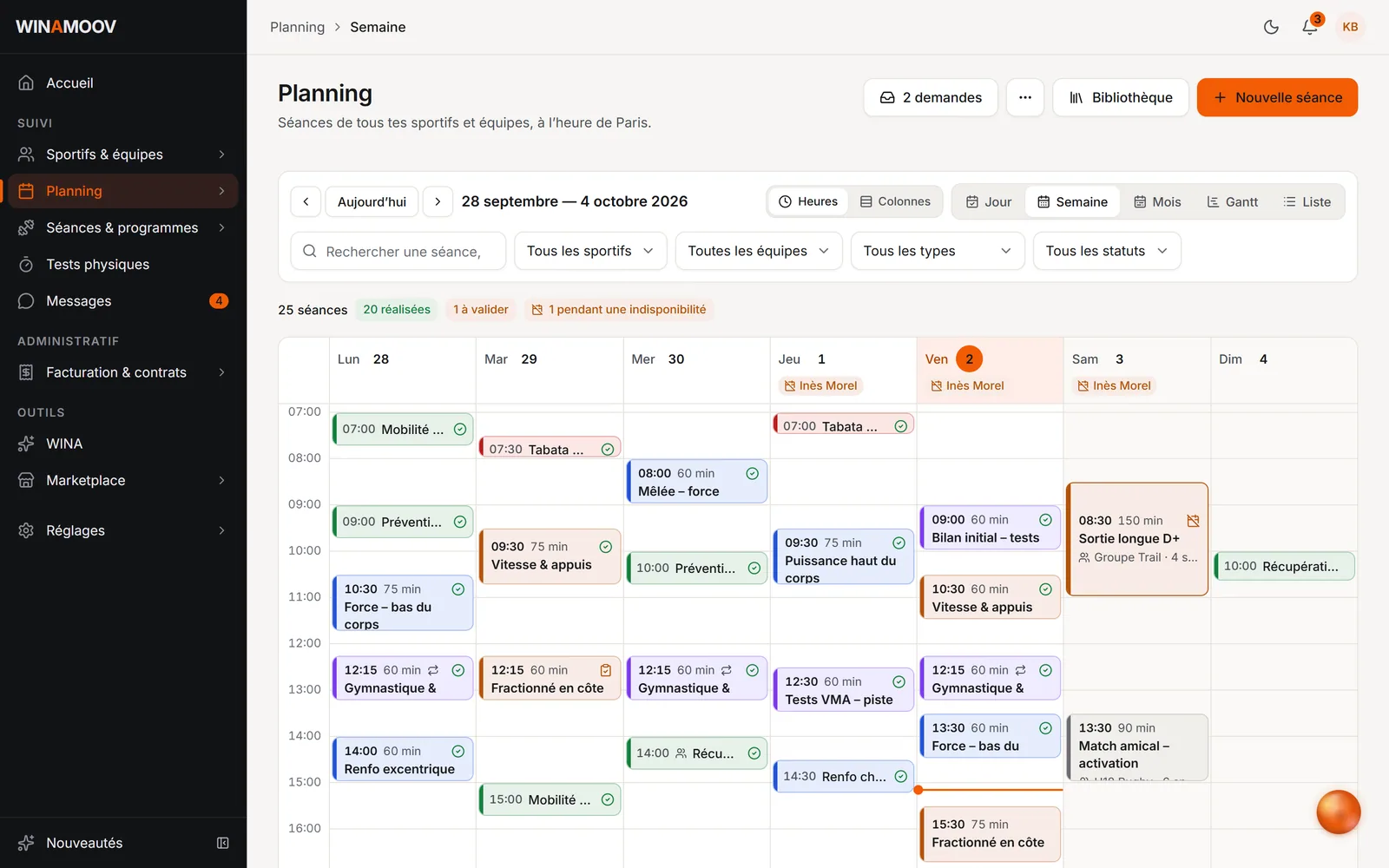This screenshot has height=868, width=1389.
Task: Open notifications bell
Action: (x=1310, y=27)
